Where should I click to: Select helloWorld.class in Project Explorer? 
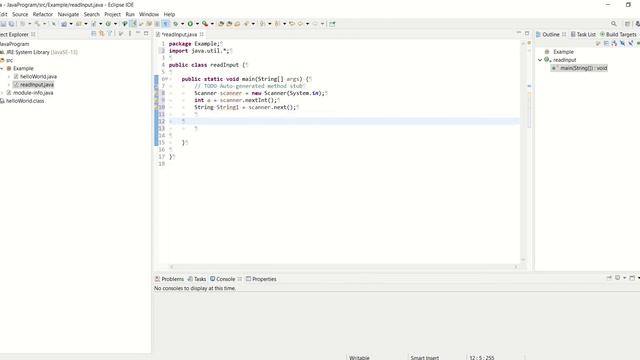coord(25,101)
